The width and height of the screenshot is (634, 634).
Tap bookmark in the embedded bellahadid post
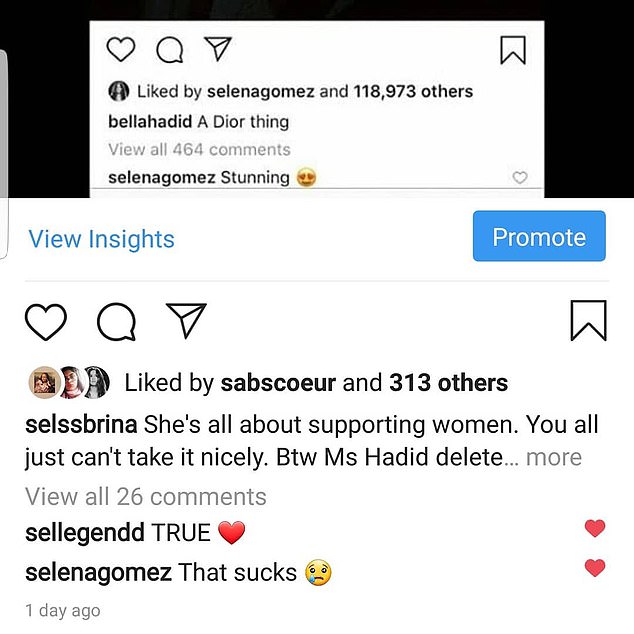pyautogui.click(x=513, y=50)
